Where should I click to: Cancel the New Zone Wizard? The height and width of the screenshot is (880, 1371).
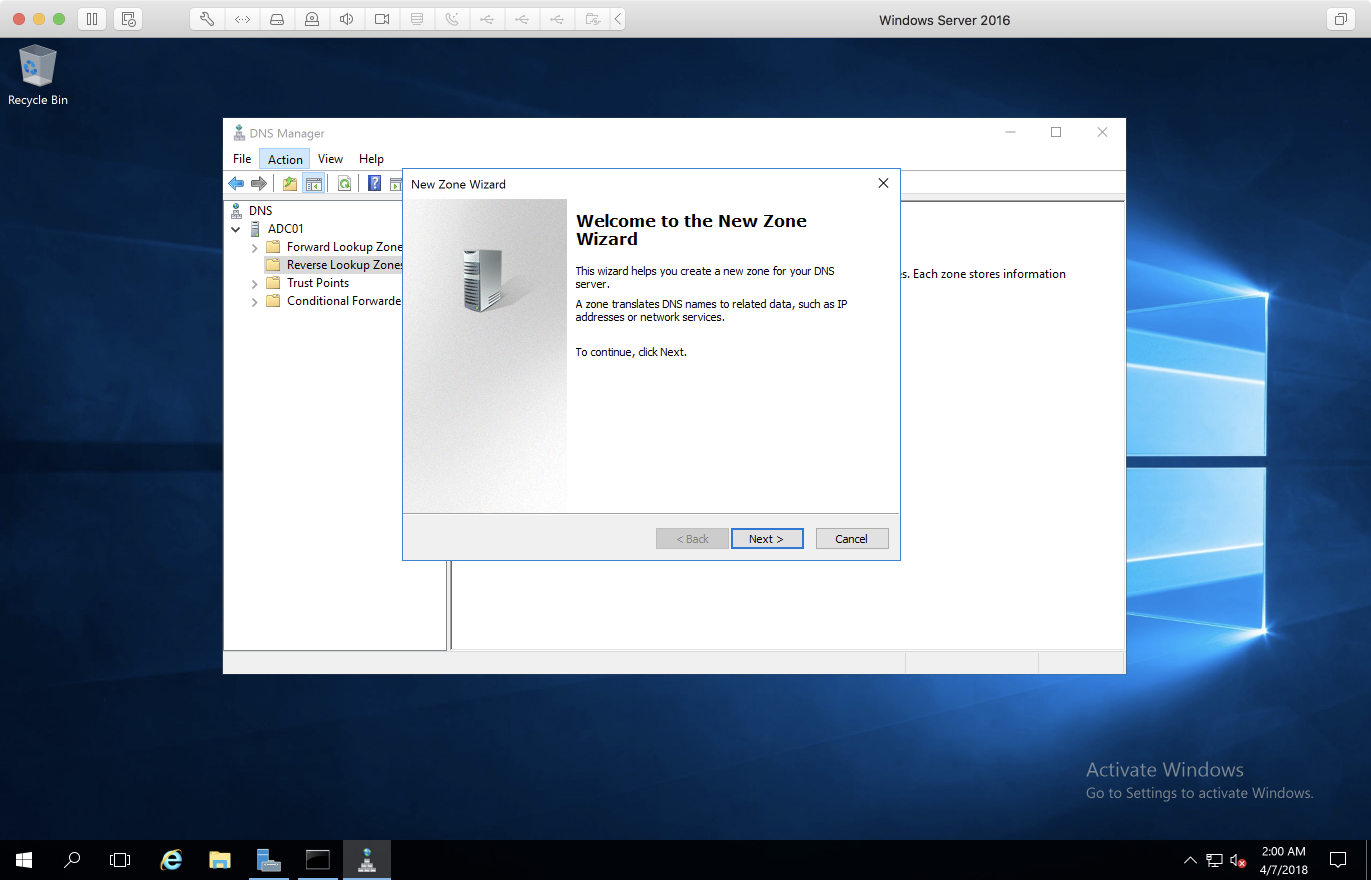click(x=852, y=539)
